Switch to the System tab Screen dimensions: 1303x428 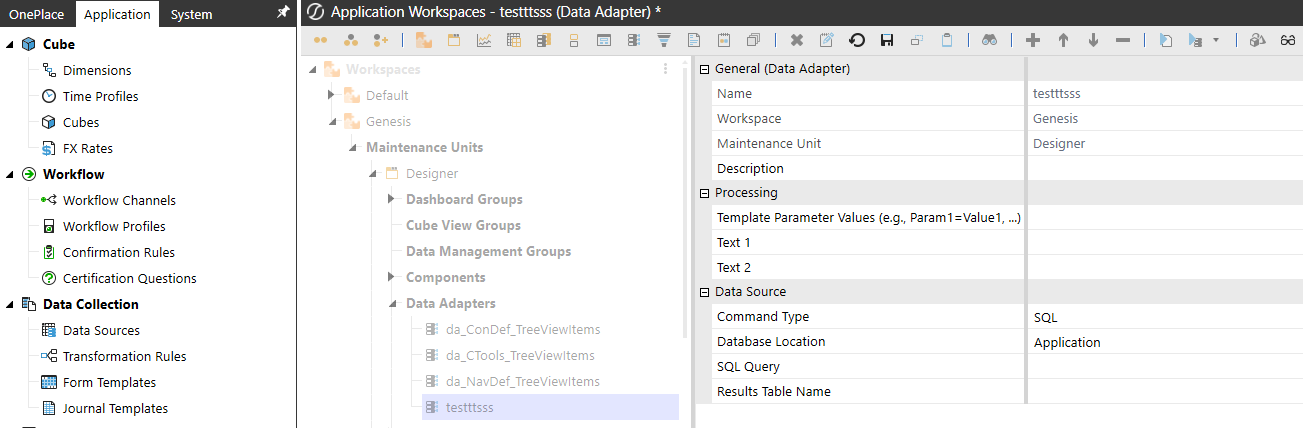click(191, 14)
